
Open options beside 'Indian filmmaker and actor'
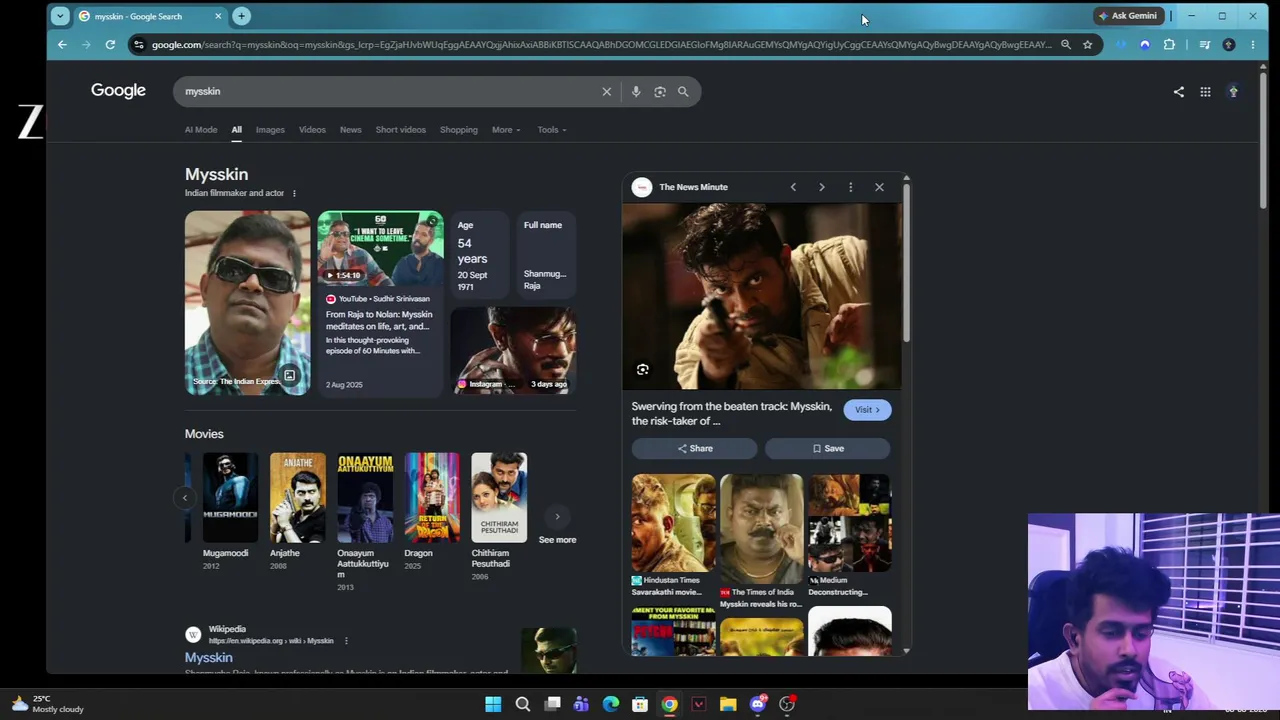(x=294, y=193)
